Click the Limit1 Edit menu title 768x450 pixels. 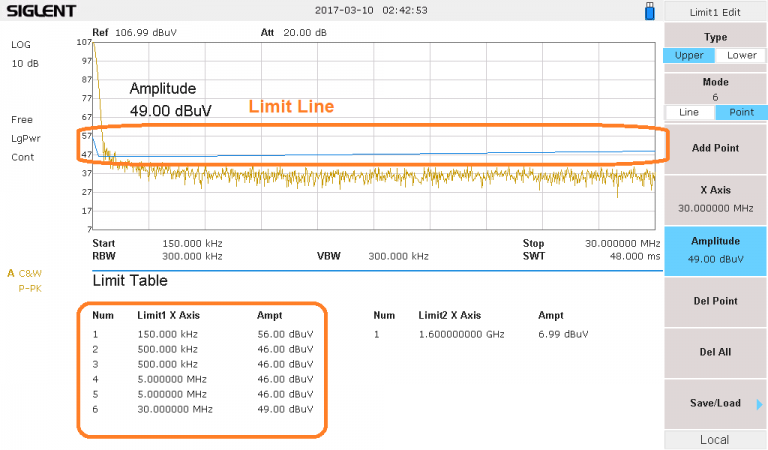(715, 11)
